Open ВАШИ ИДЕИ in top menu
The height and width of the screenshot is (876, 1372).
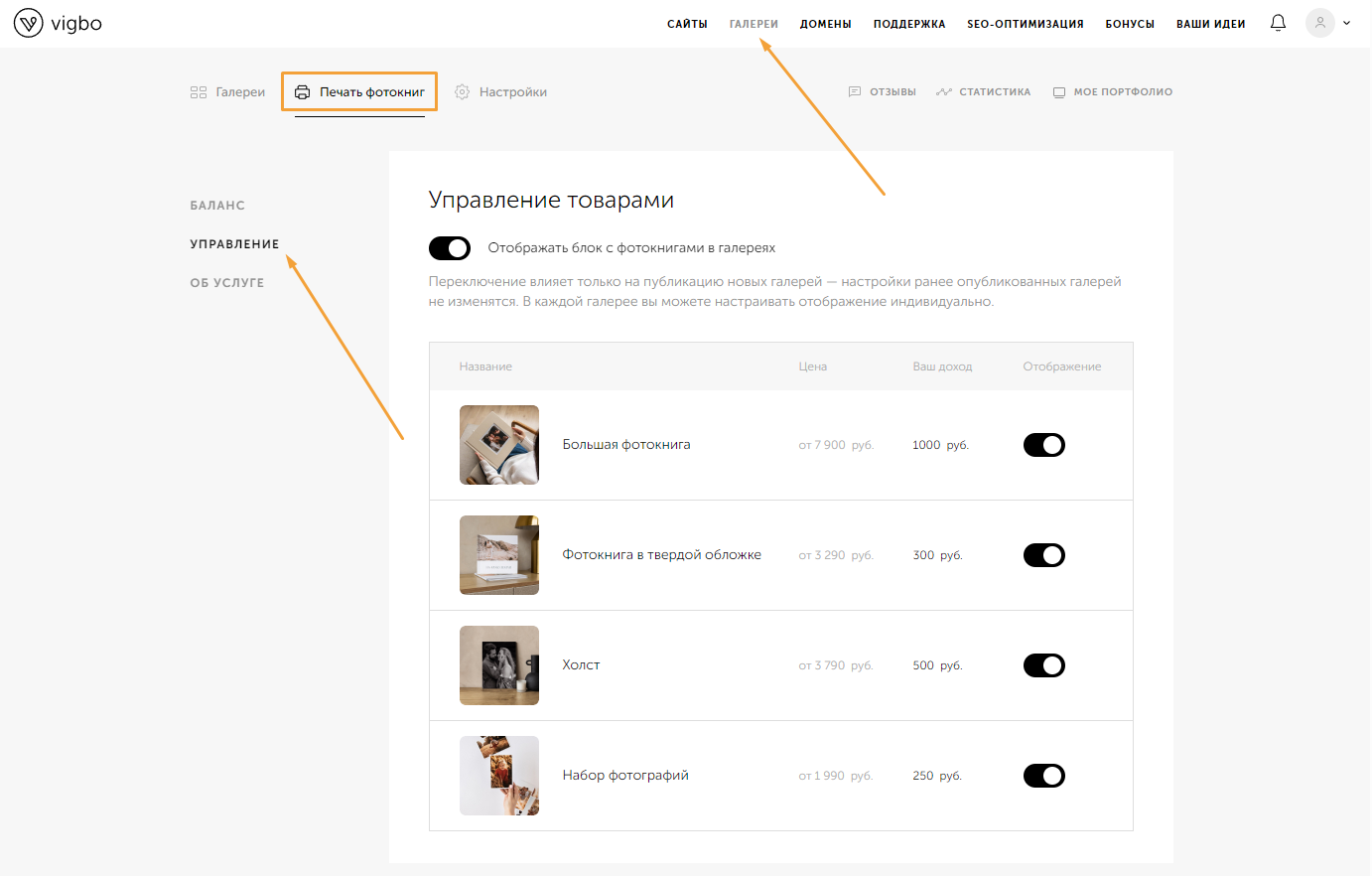pyautogui.click(x=1211, y=24)
